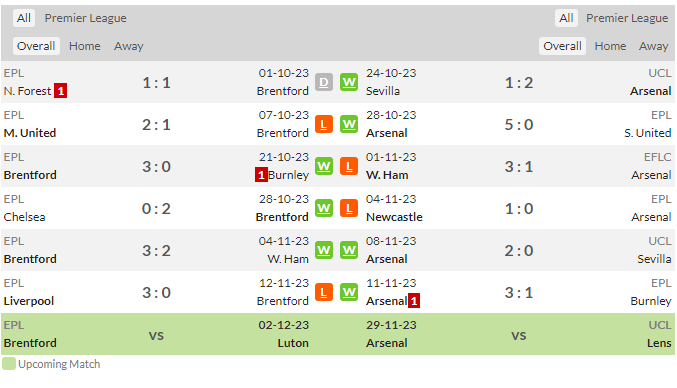Select the right Overall tab
The width and height of the screenshot is (677, 388).
point(562,46)
